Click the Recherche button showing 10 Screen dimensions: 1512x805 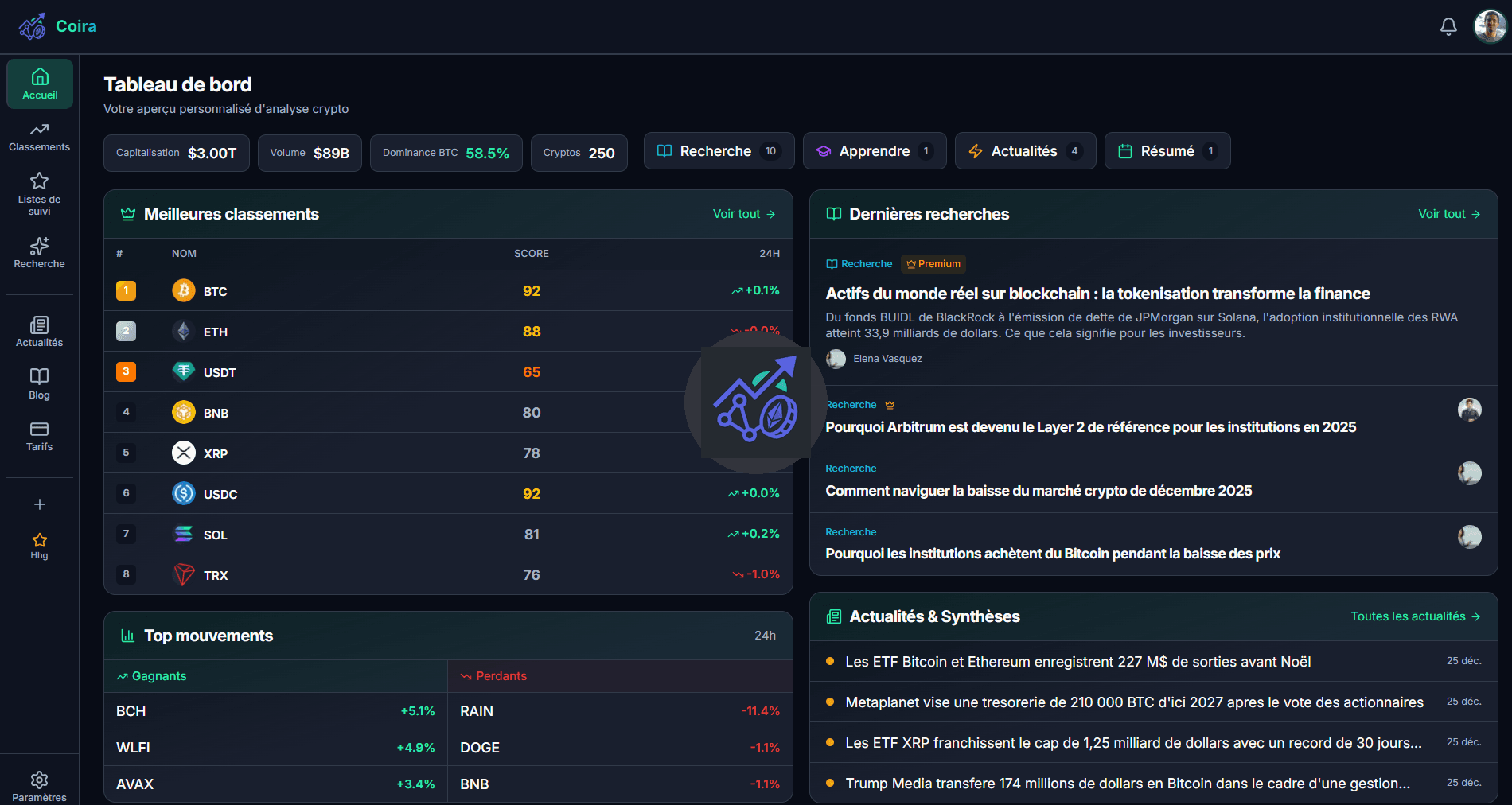click(x=717, y=150)
